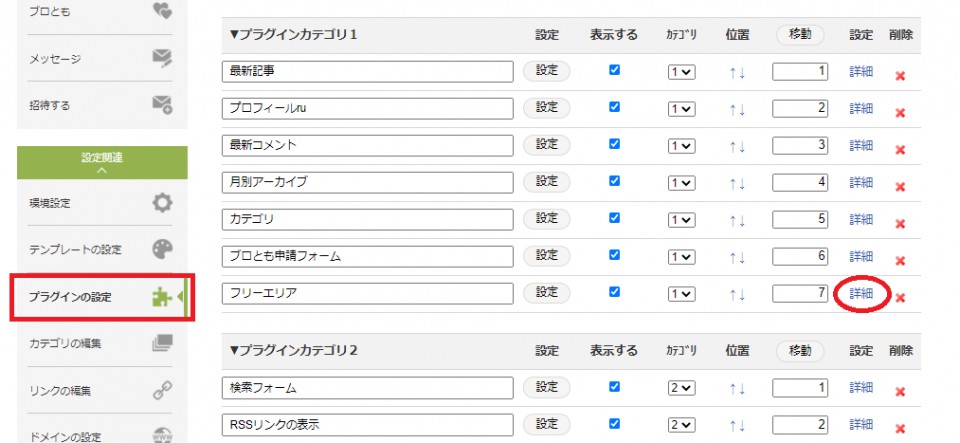This screenshot has width=960, height=443.
Task: Toggle 表示する checkbox for カテゴリ plugin
Action: tap(614, 218)
